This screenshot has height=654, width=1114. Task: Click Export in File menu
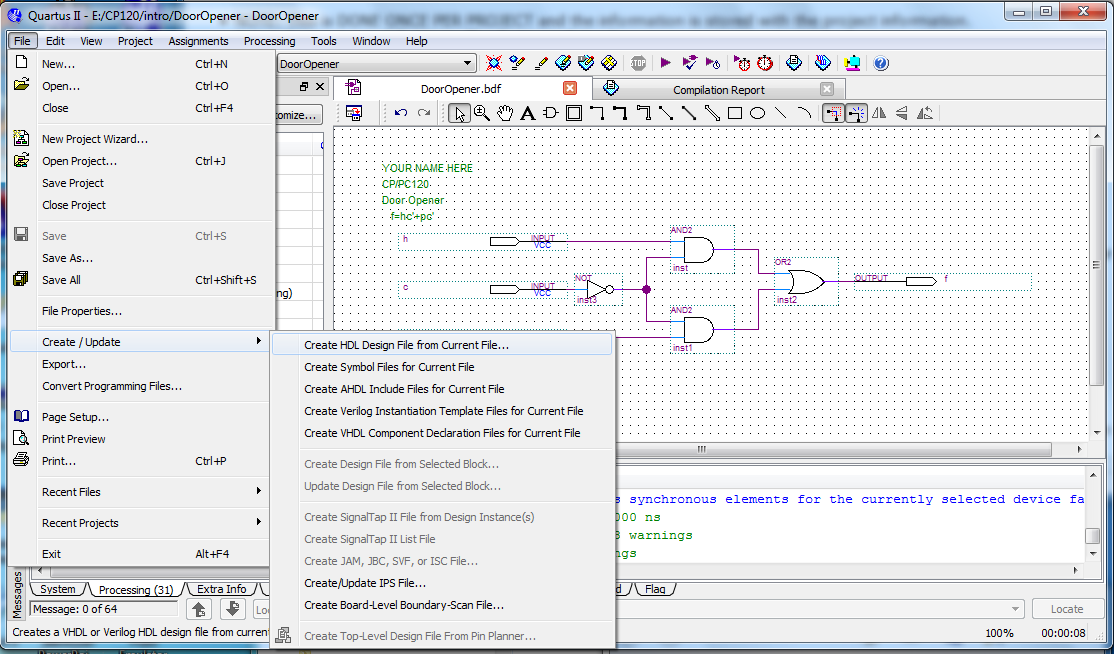[141, 364]
